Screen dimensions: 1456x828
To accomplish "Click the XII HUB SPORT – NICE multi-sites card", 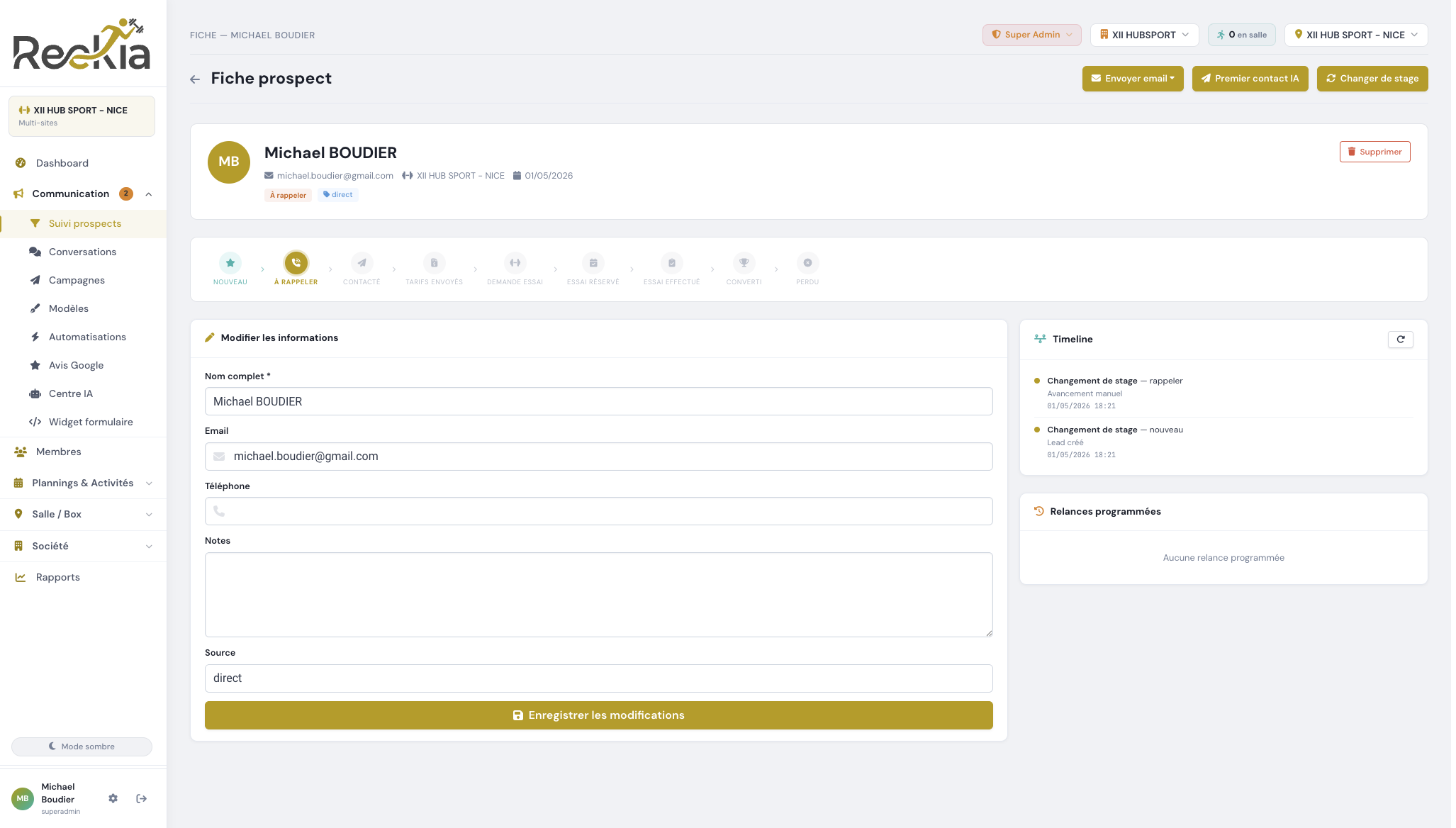I will 82,116.
